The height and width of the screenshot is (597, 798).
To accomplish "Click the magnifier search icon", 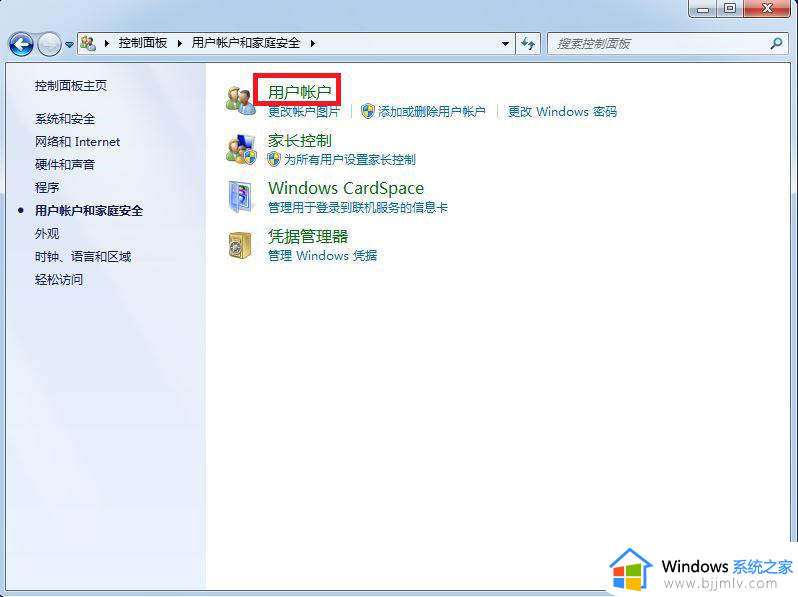I will (x=776, y=43).
